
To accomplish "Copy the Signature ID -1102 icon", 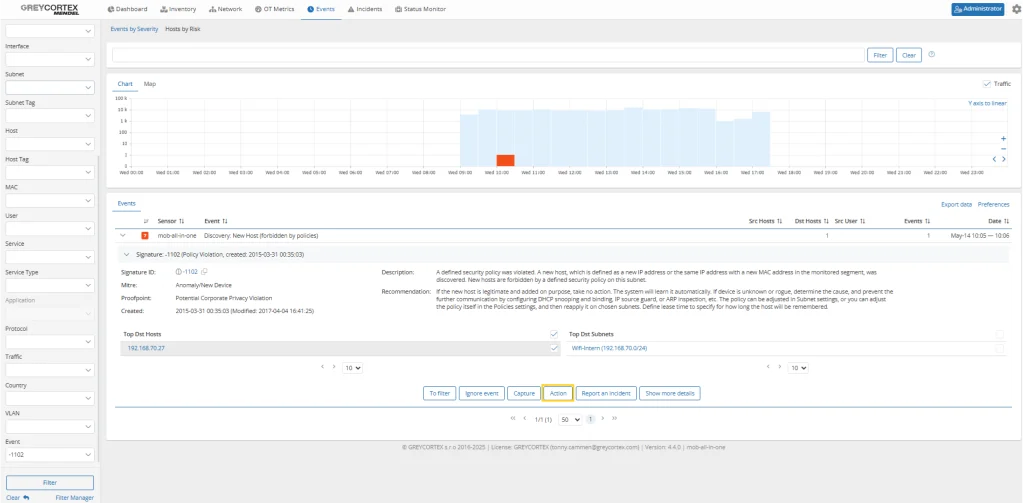I will click(203, 271).
